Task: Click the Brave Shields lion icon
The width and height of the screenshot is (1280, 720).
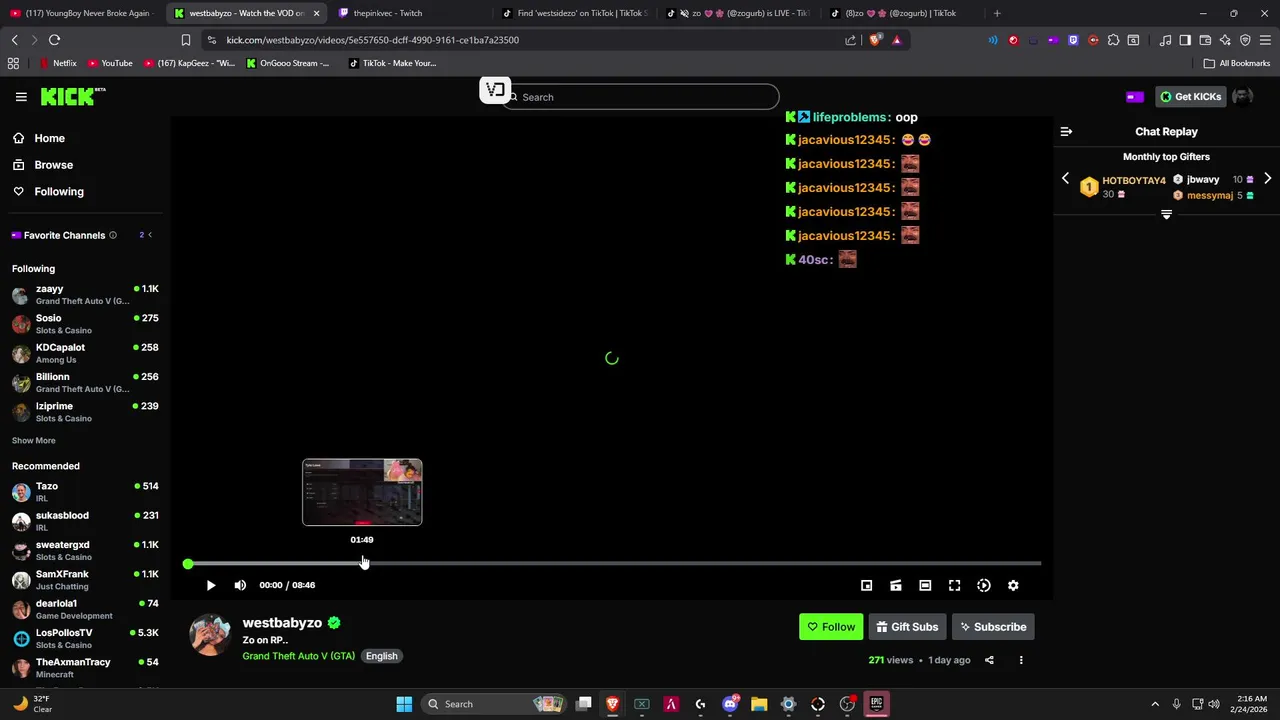Action: coord(876,40)
